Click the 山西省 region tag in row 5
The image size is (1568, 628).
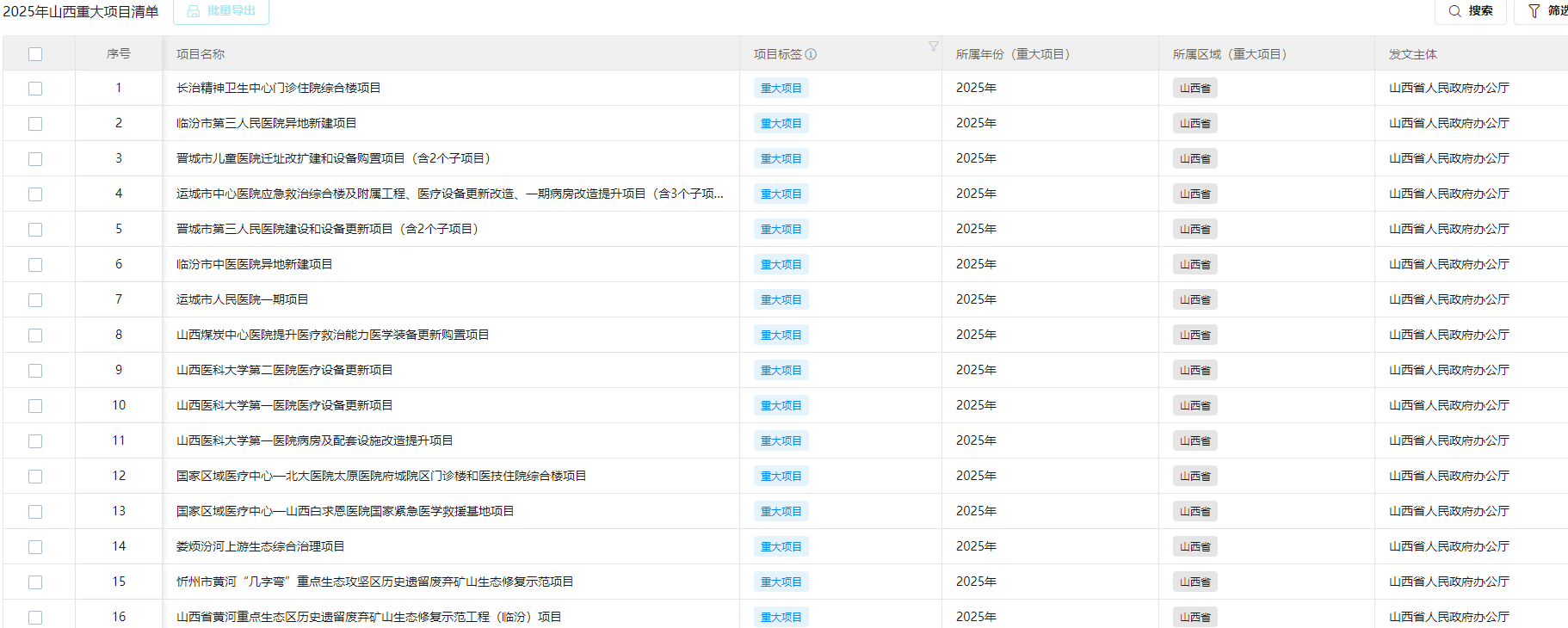[1195, 230]
